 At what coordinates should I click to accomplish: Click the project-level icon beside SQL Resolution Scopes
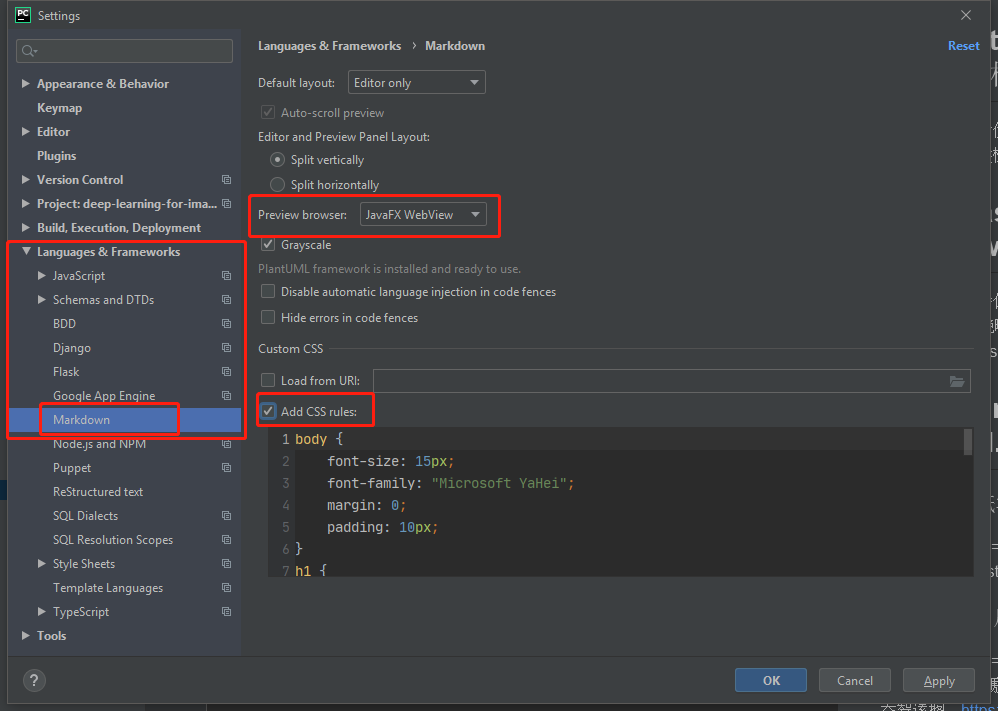(227, 540)
